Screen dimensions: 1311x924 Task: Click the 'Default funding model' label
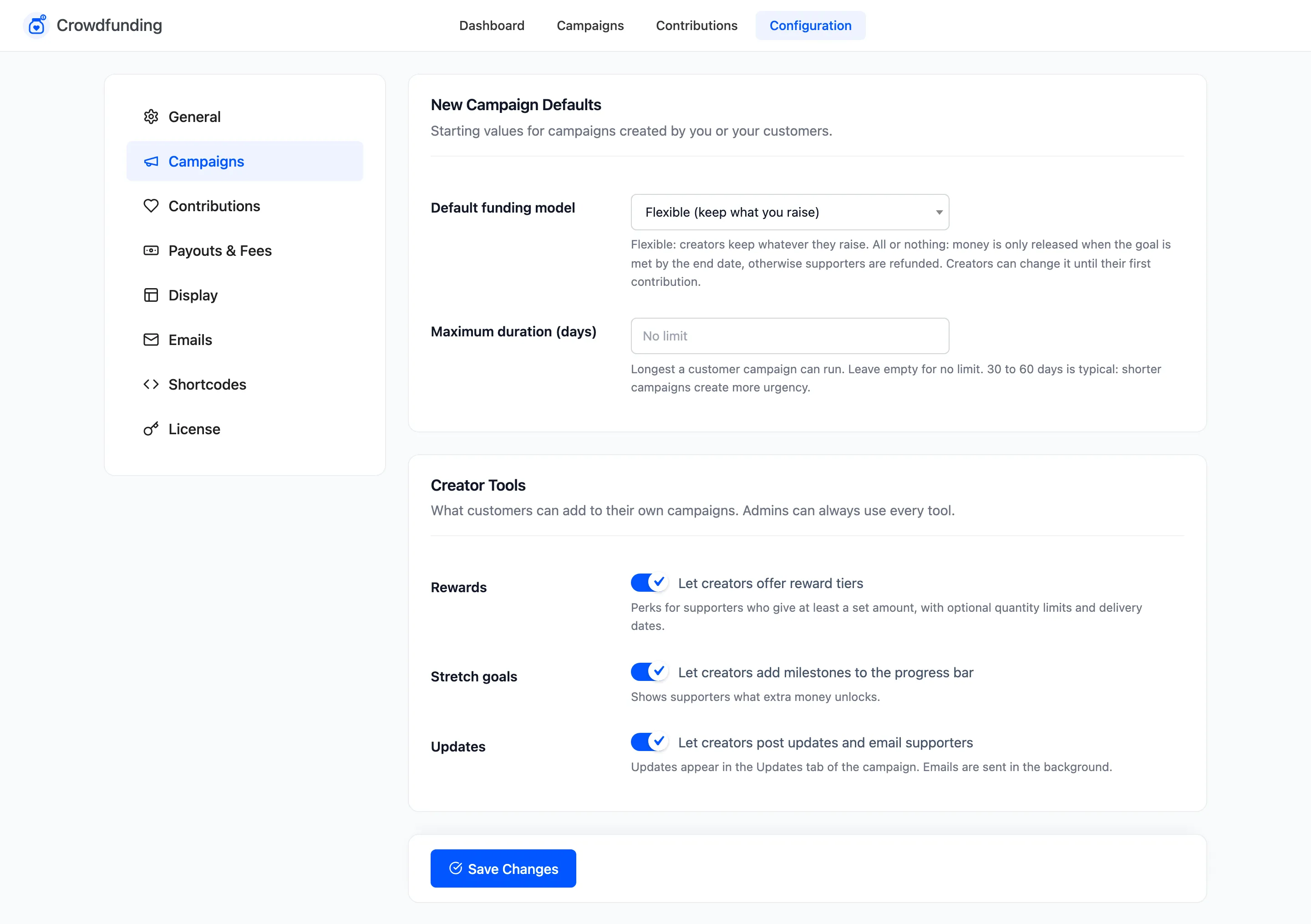(x=503, y=207)
